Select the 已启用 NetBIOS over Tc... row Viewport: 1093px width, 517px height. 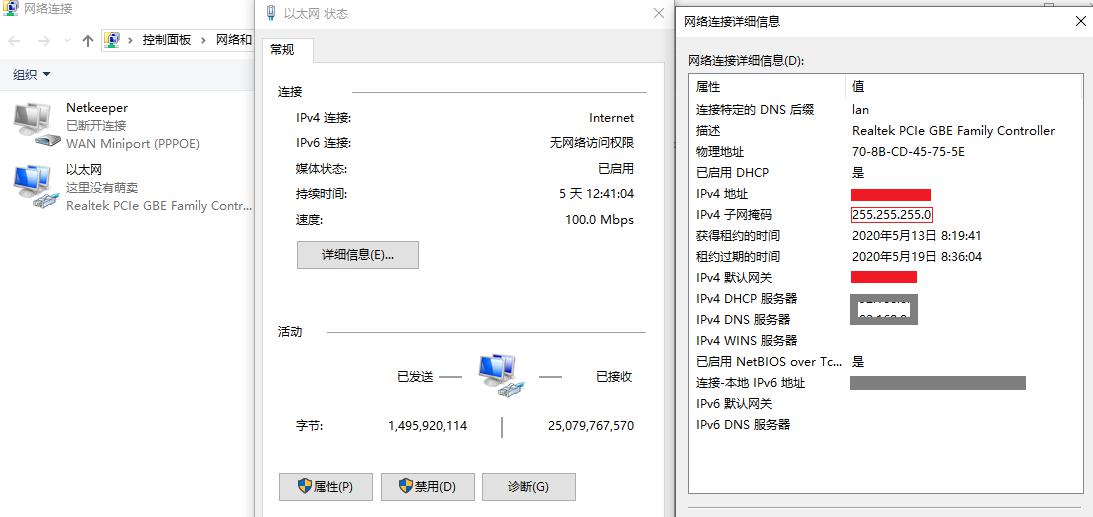click(885, 362)
